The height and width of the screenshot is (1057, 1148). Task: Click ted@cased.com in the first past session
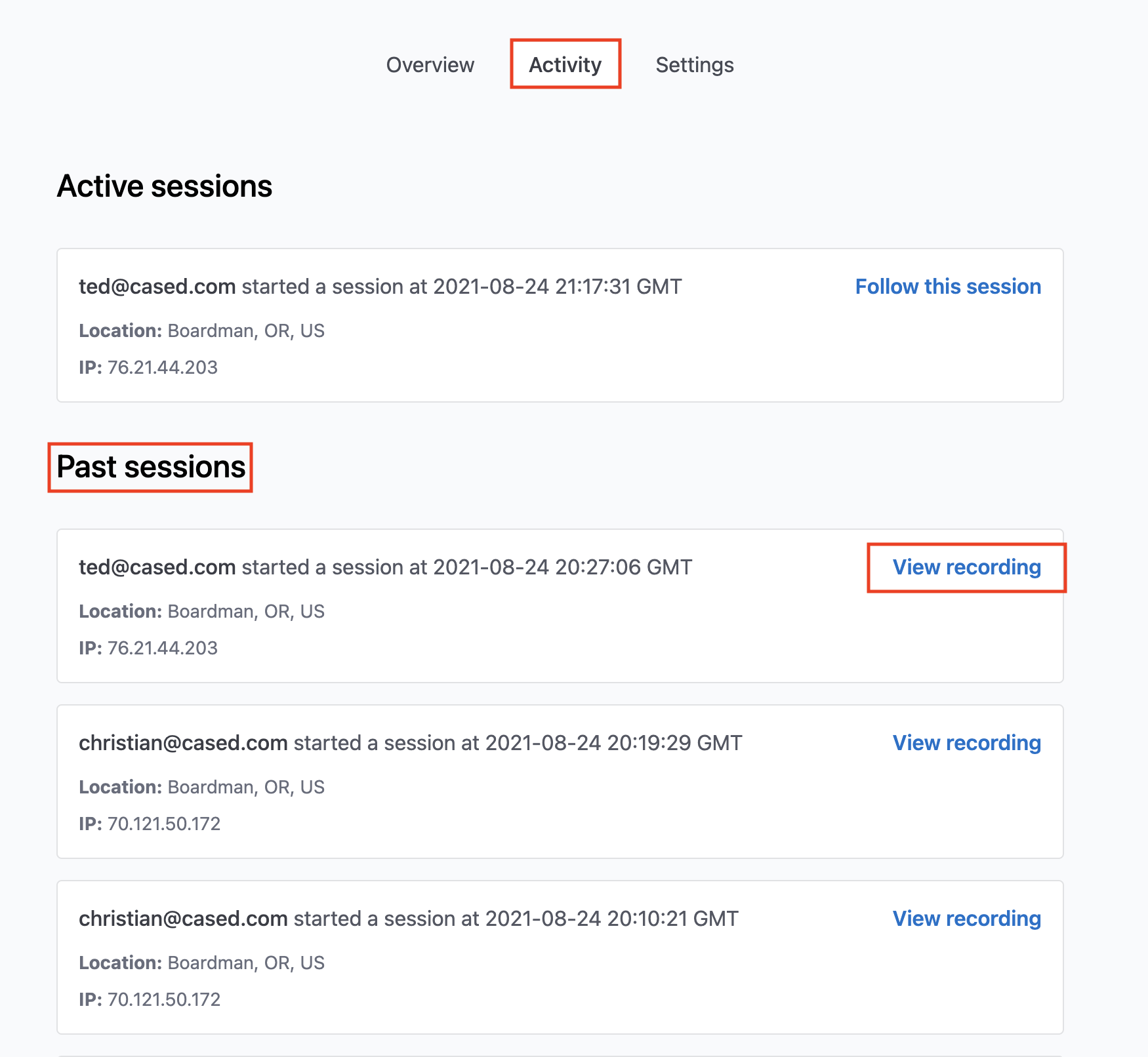(157, 567)
